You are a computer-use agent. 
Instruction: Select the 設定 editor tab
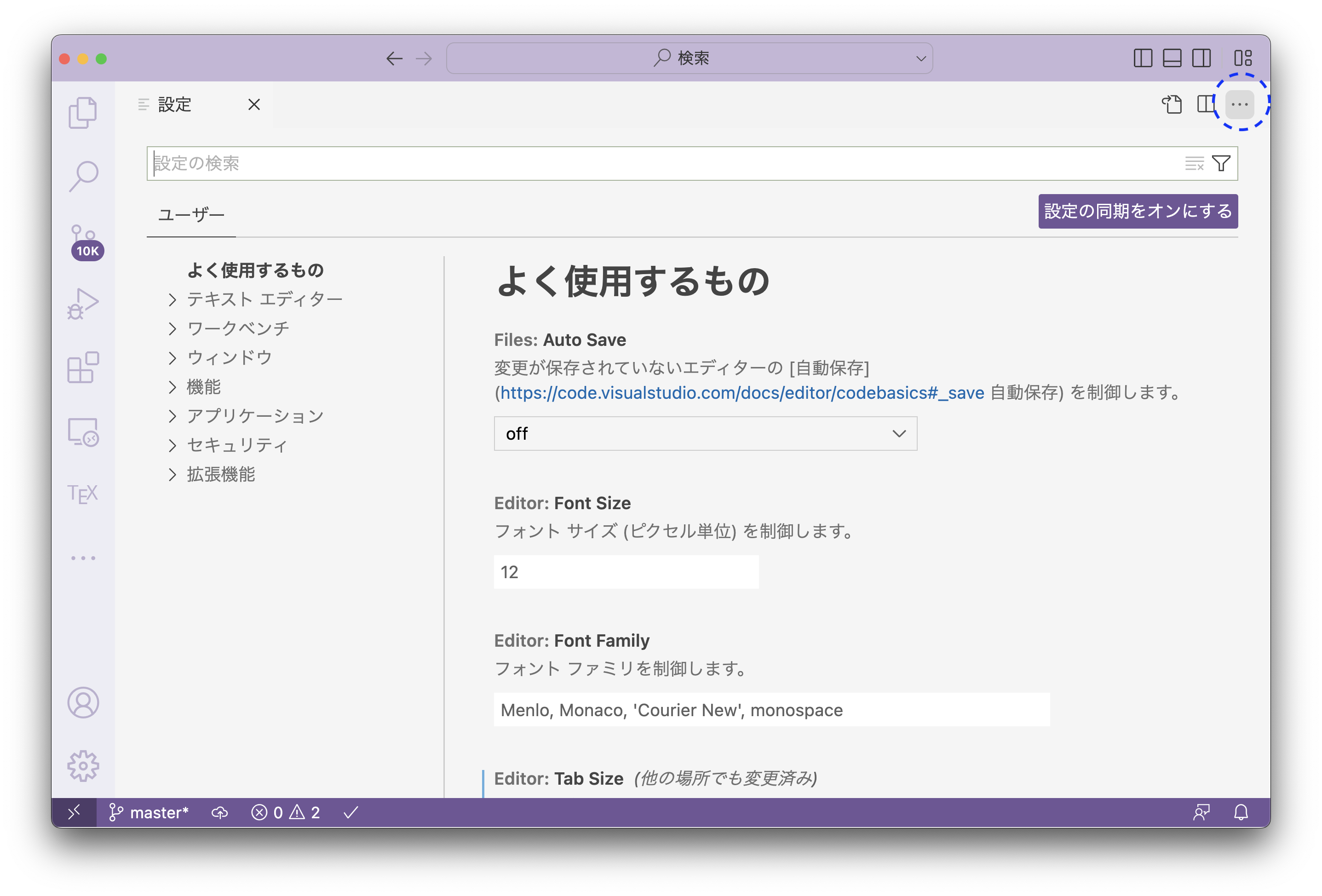[x=175, y=105]
